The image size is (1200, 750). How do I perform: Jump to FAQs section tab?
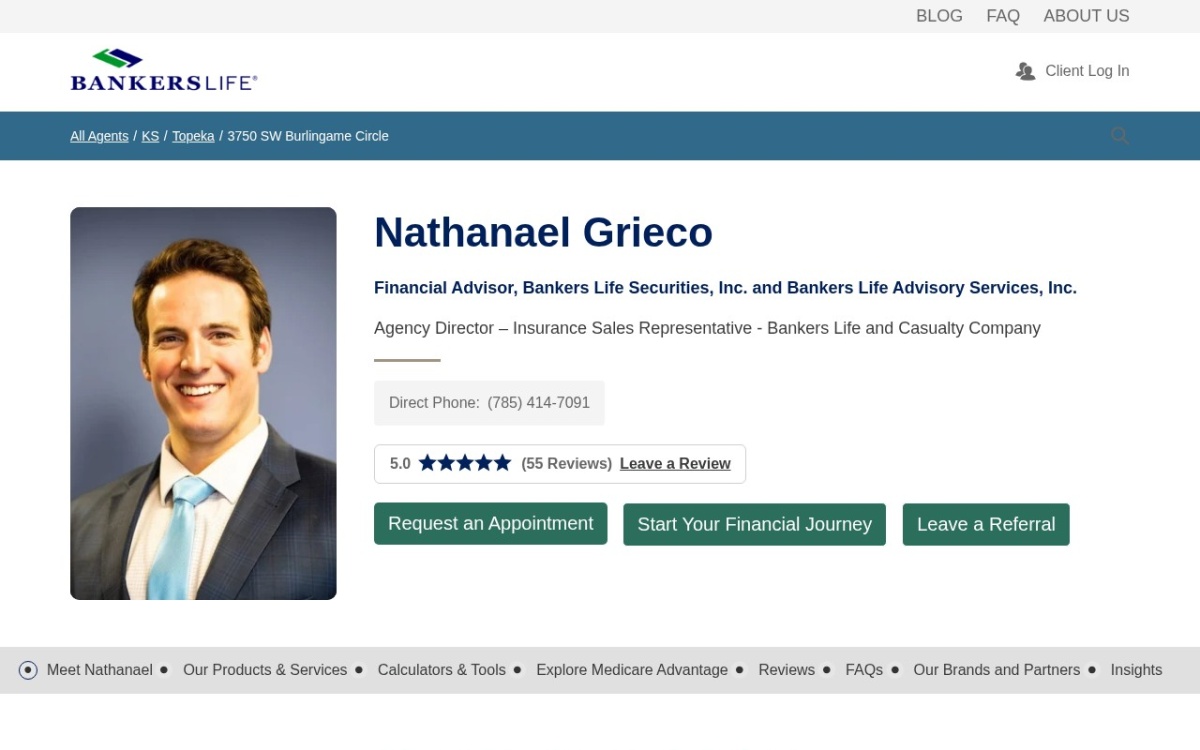pyautogui.click(x=864, y=670)
